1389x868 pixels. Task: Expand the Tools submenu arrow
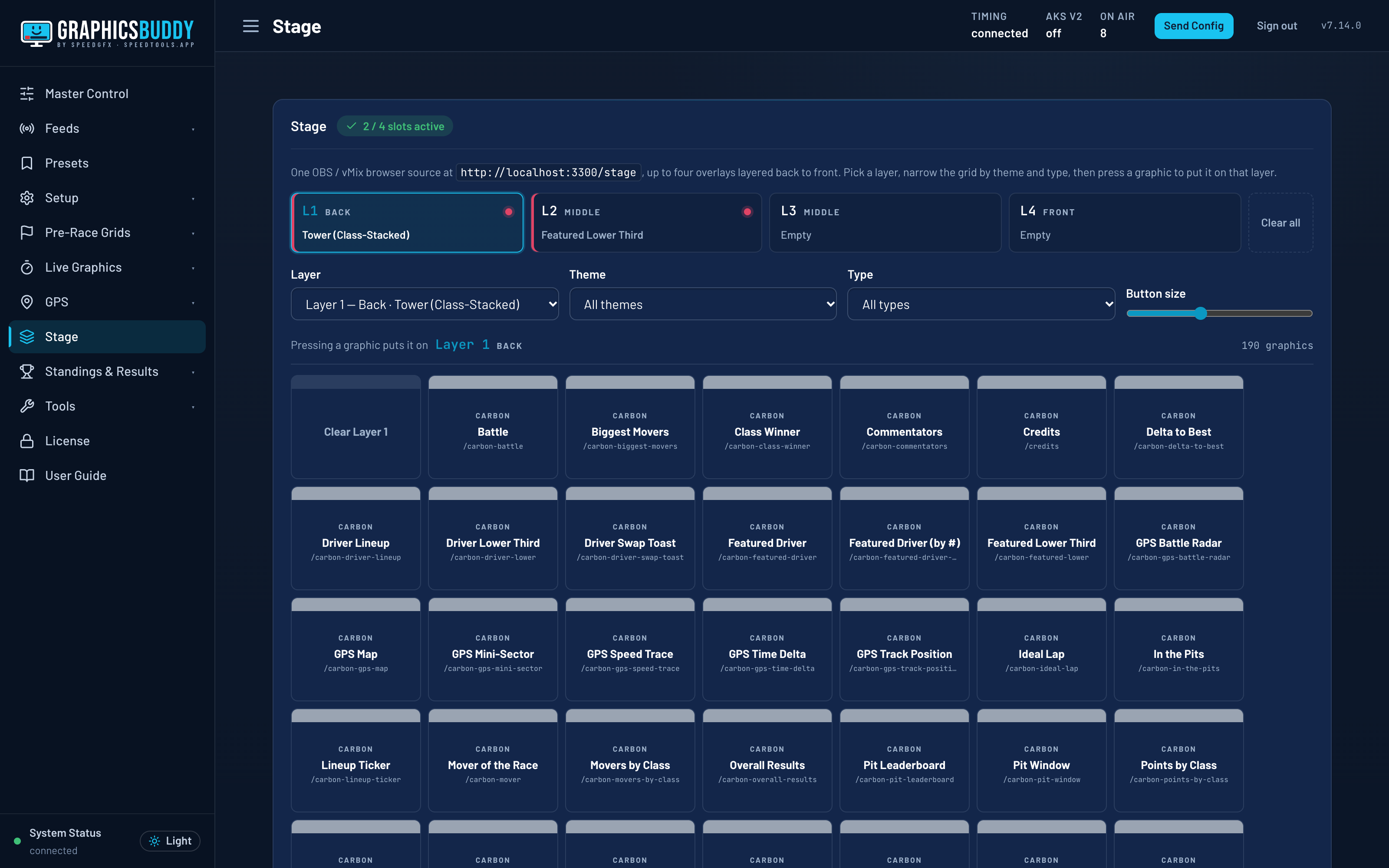194,407
